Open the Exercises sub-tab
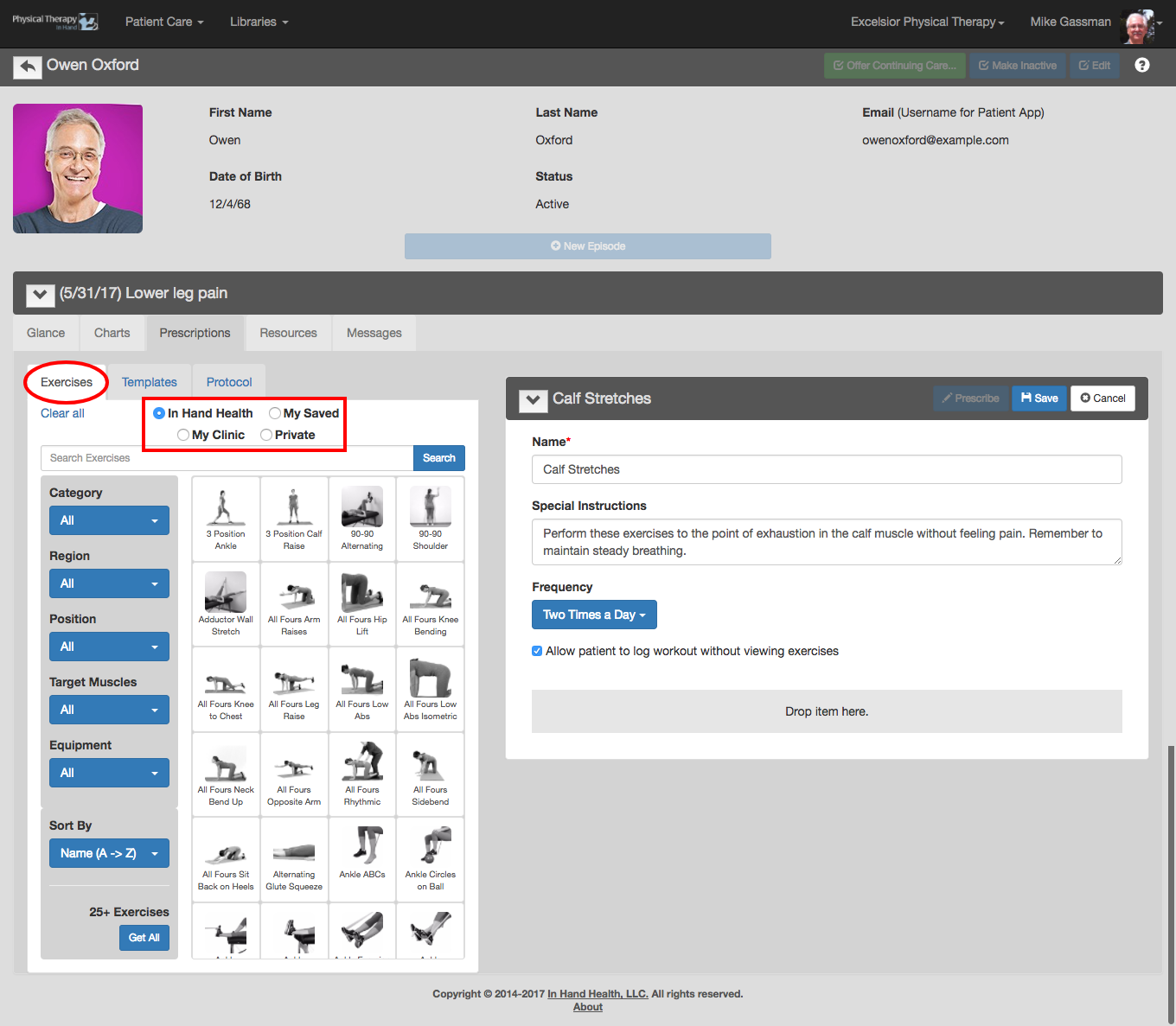 67,382
